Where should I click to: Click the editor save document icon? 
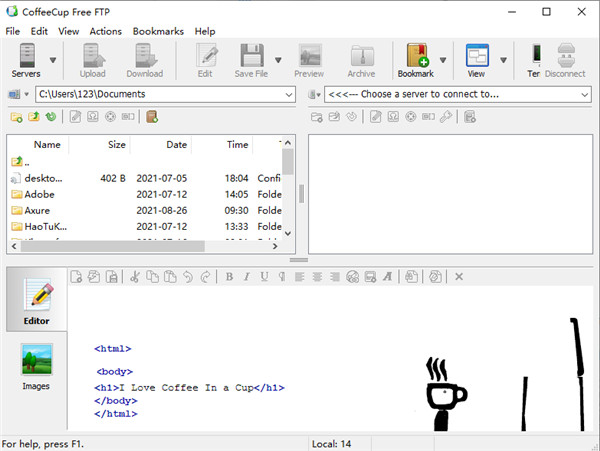[x=111, y=277]
